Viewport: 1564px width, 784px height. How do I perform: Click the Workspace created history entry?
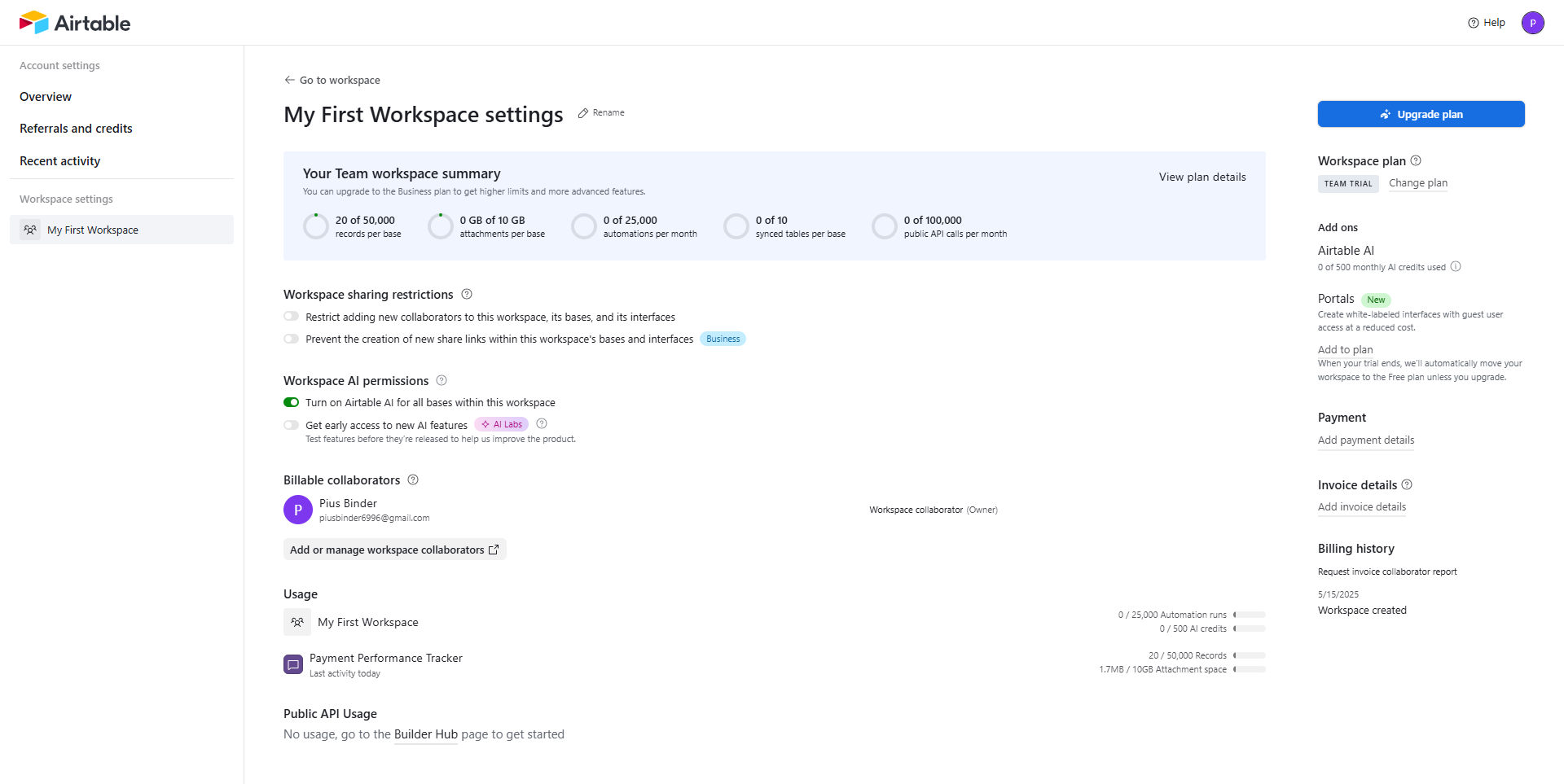tap(1362, 611)
